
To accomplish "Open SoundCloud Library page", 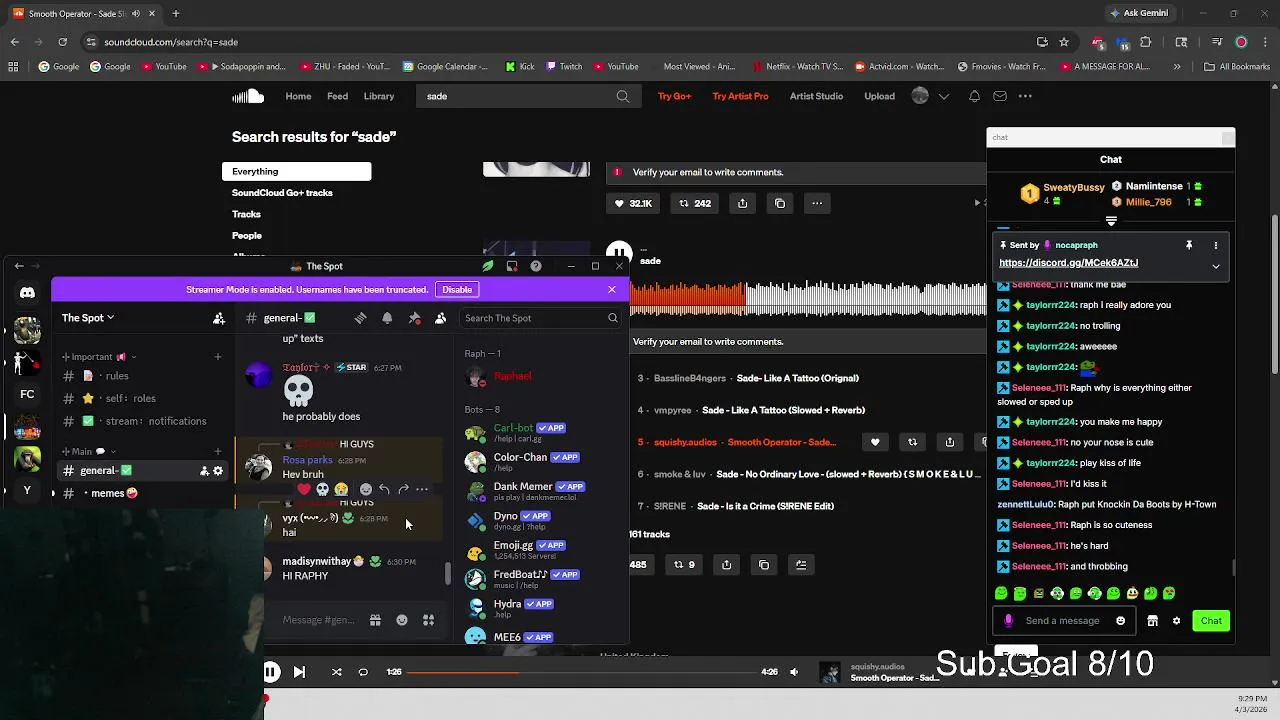I will pos(379,96).
